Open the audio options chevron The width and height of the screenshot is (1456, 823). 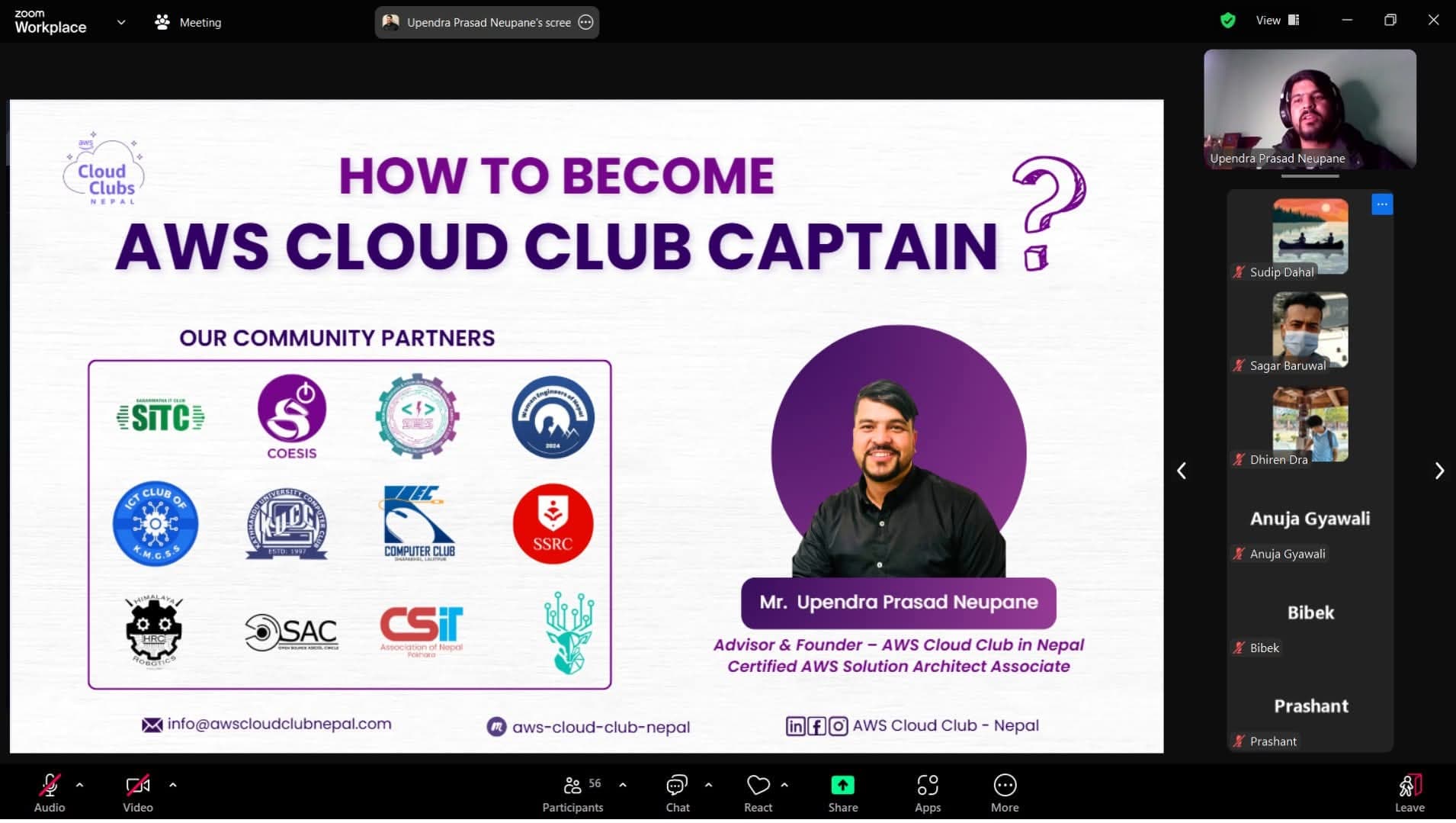click(79, 784)
